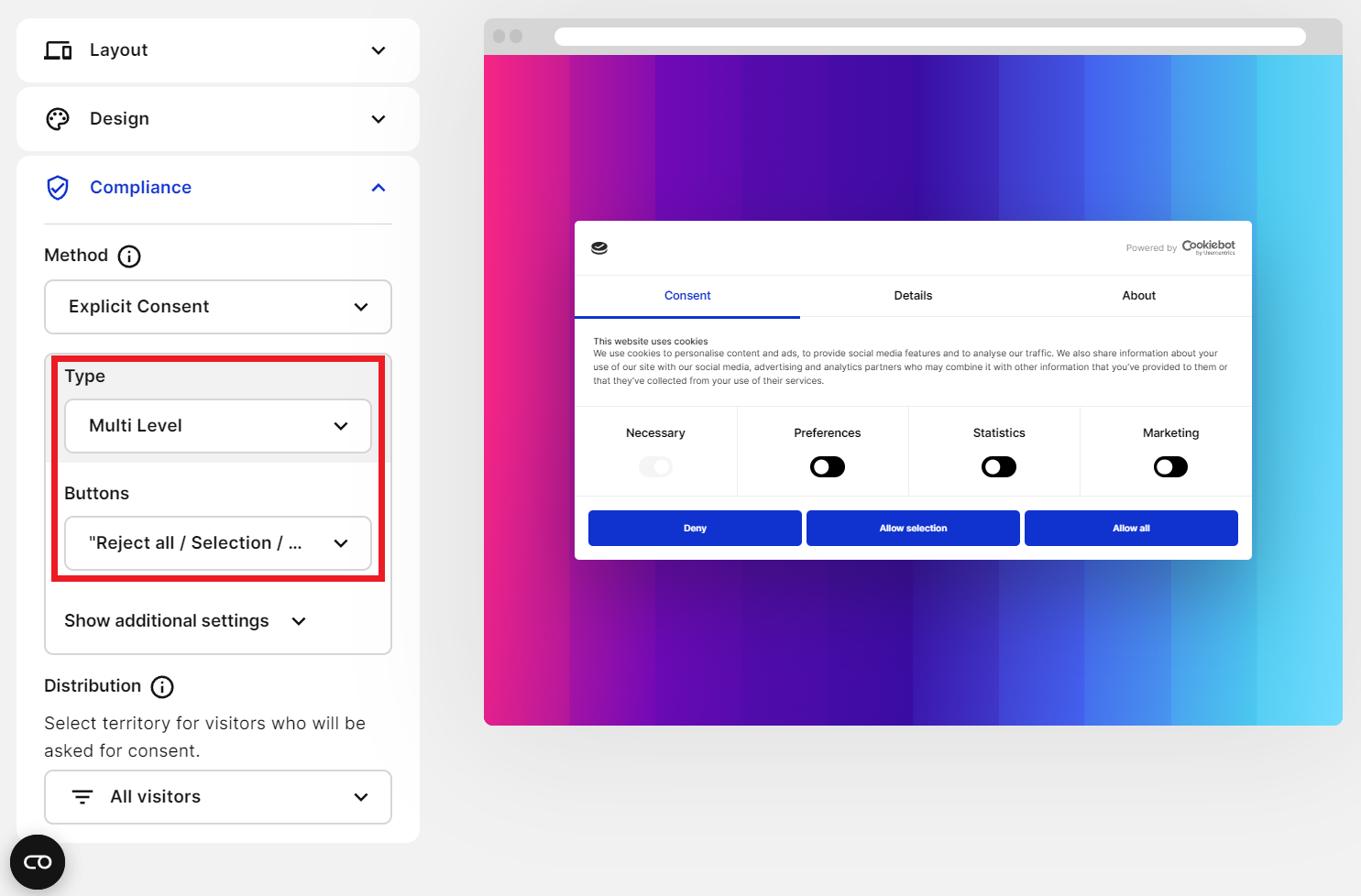Click the filter icon beside All visitors
Image resolution: width=1361 pixels, height=896 pixels.
tap(82, 797)
